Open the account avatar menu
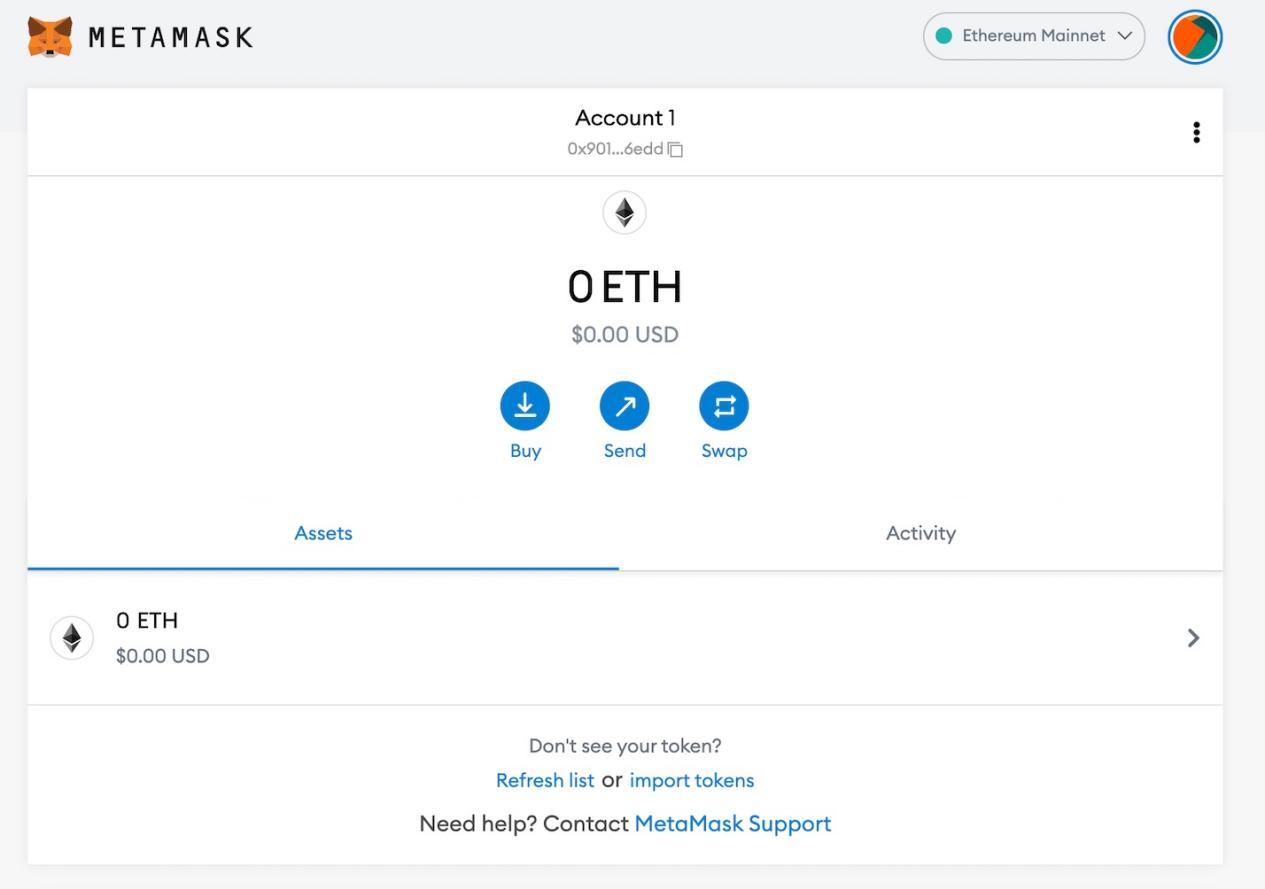 point(1195,37)
